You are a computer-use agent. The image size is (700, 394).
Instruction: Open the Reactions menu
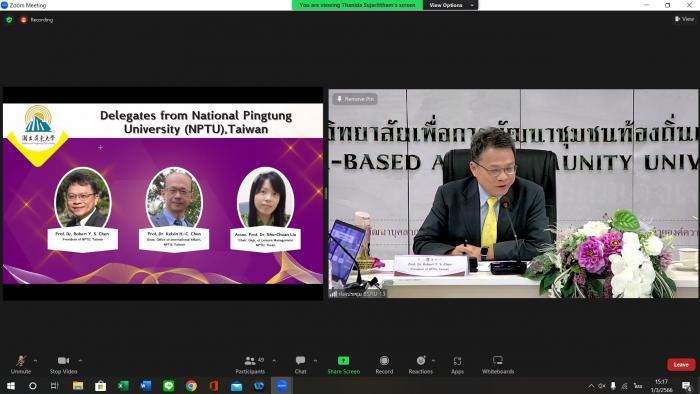(x=421, y=364)
